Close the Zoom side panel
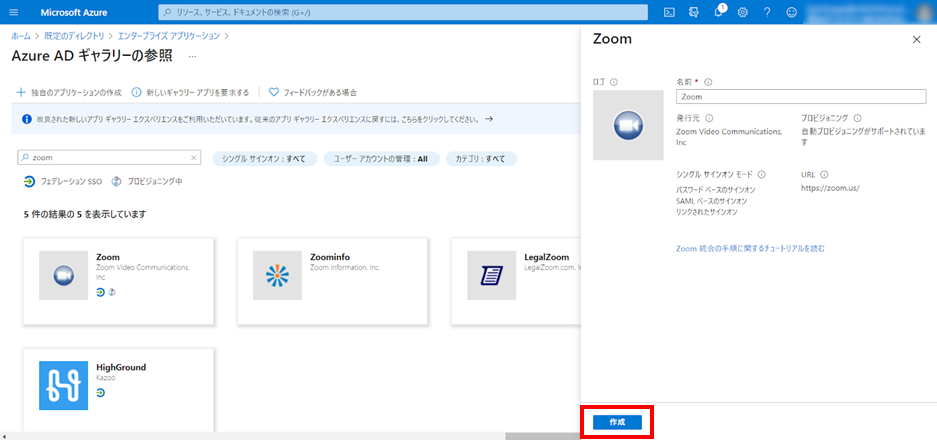The height and width of the screenshot is (440, 937). tap(916, 39)
